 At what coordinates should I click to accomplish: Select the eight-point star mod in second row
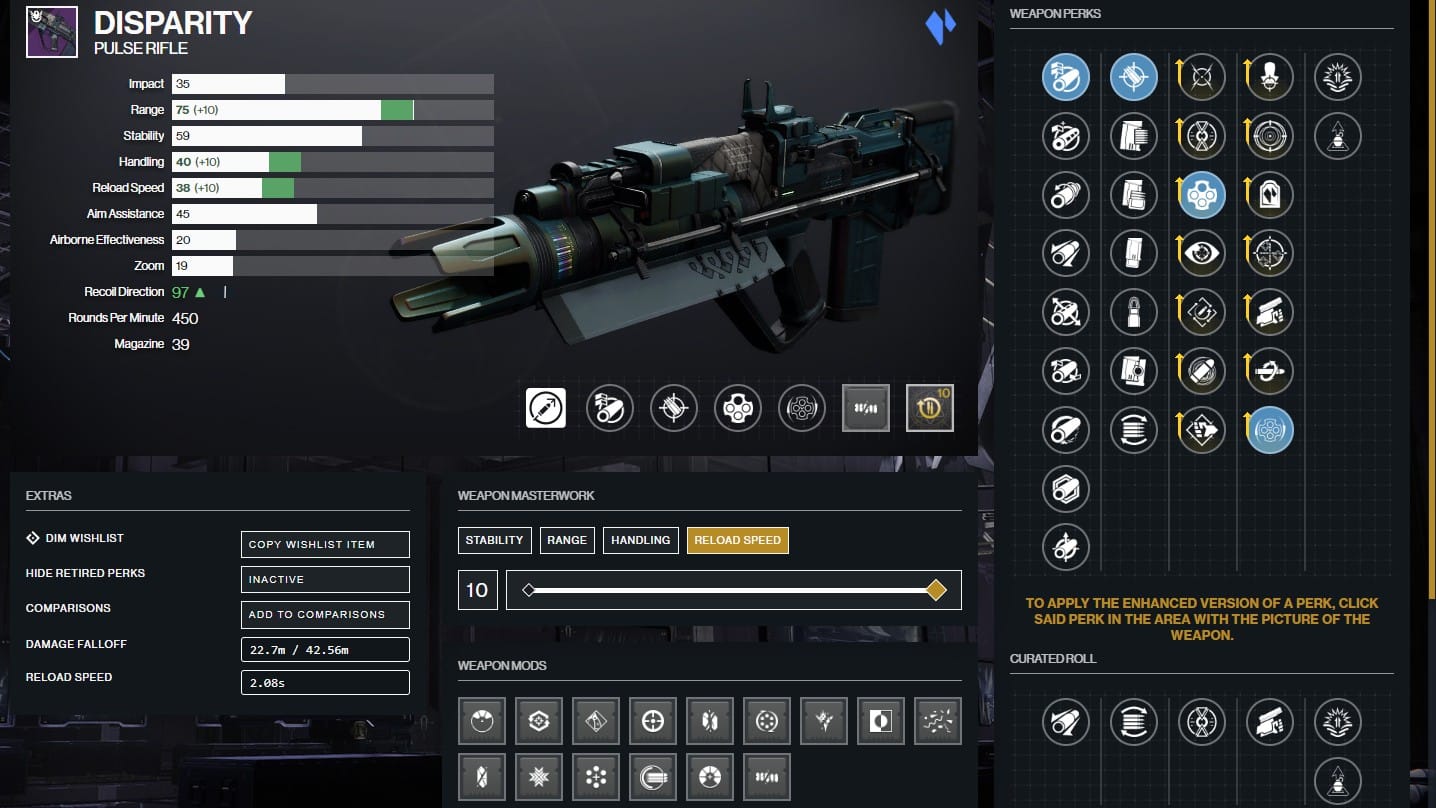click(x=539, y=776)
